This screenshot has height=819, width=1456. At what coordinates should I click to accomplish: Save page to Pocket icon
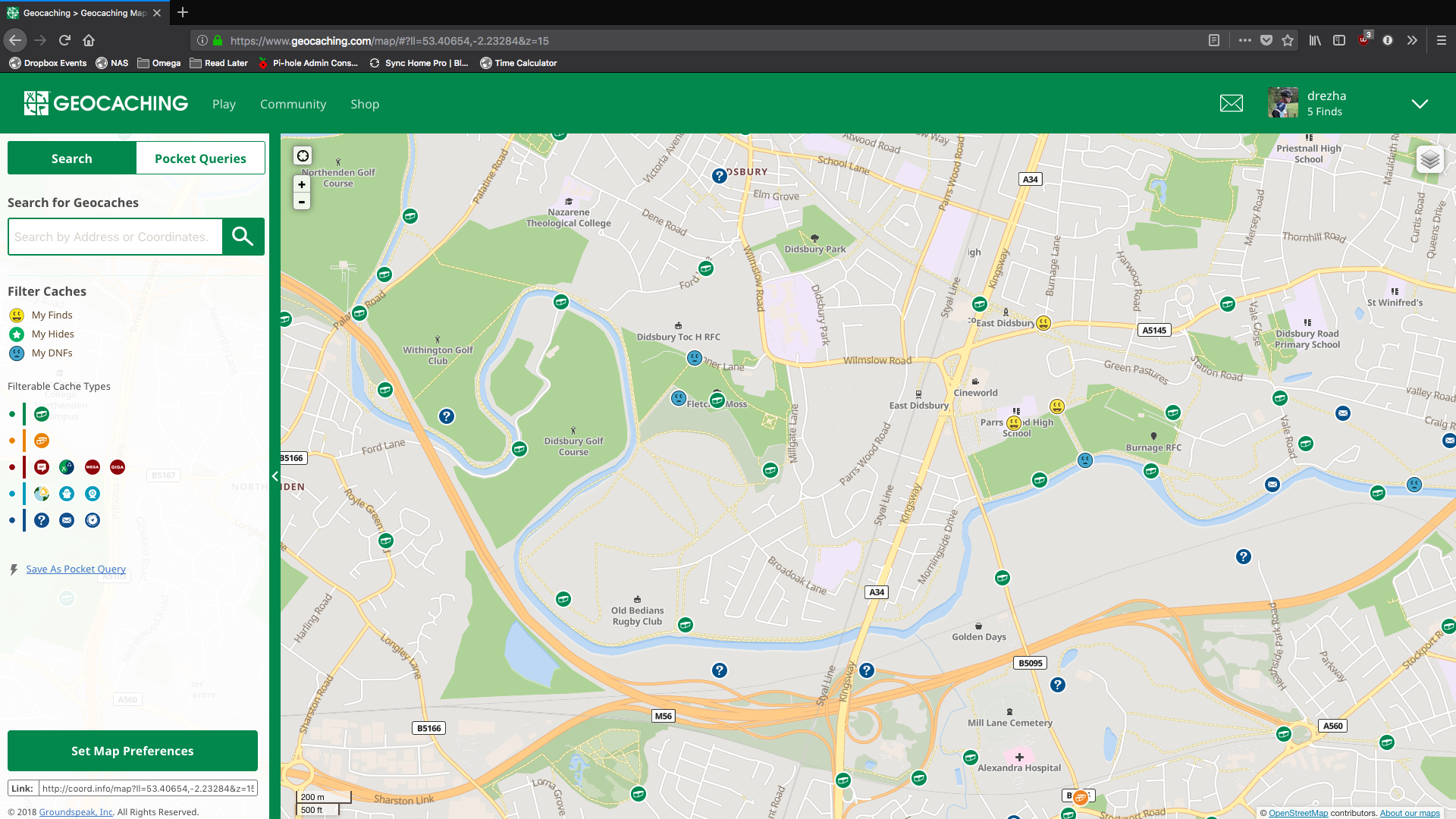click(x=1266, y=40)
